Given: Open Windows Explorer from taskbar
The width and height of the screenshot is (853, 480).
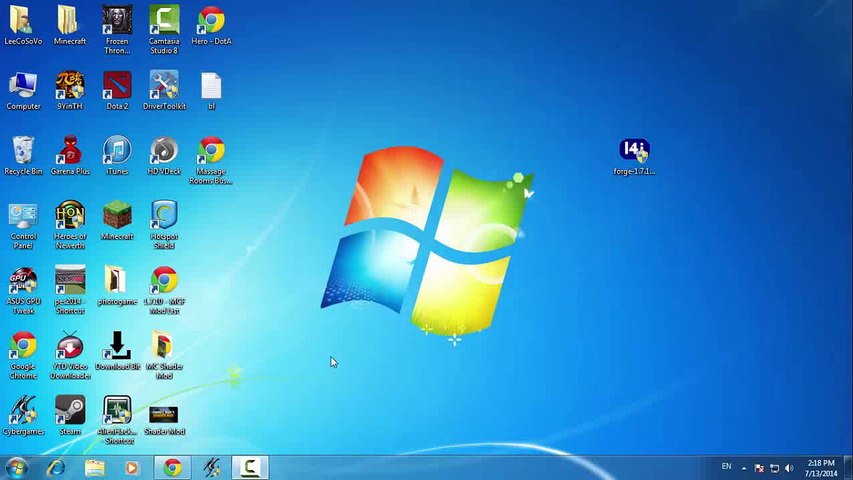Looking at the screenshot, I should pyautogui.click(x=94, y=467).
